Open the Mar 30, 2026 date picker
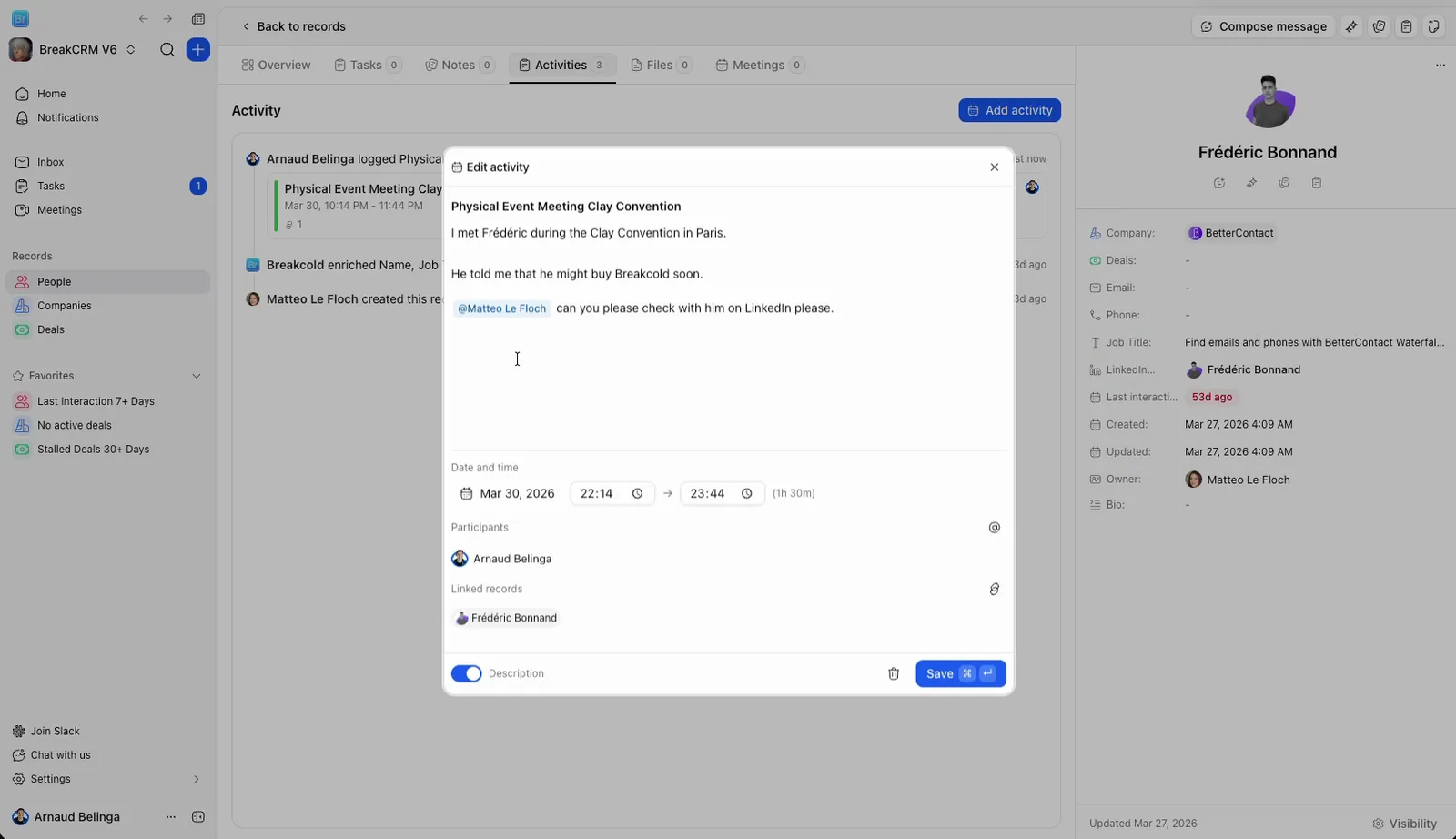 [x=508, y=493]
